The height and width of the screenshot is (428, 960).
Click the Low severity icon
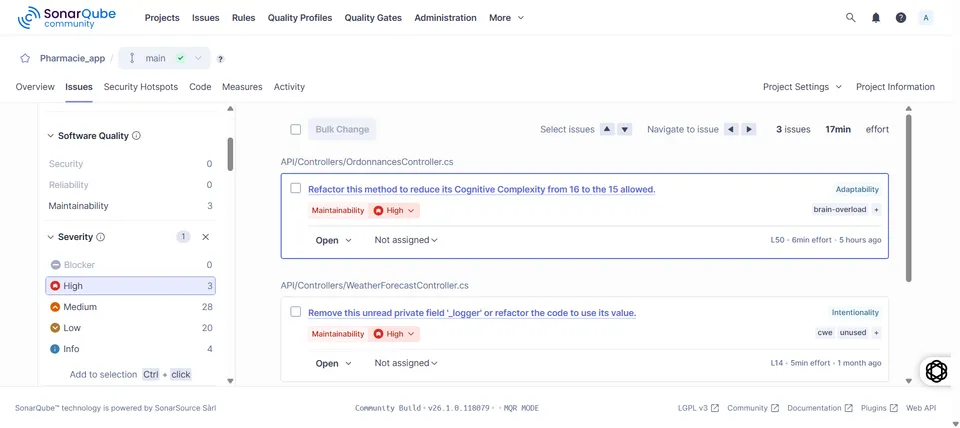pyautogui.click(x=55, y=328)
